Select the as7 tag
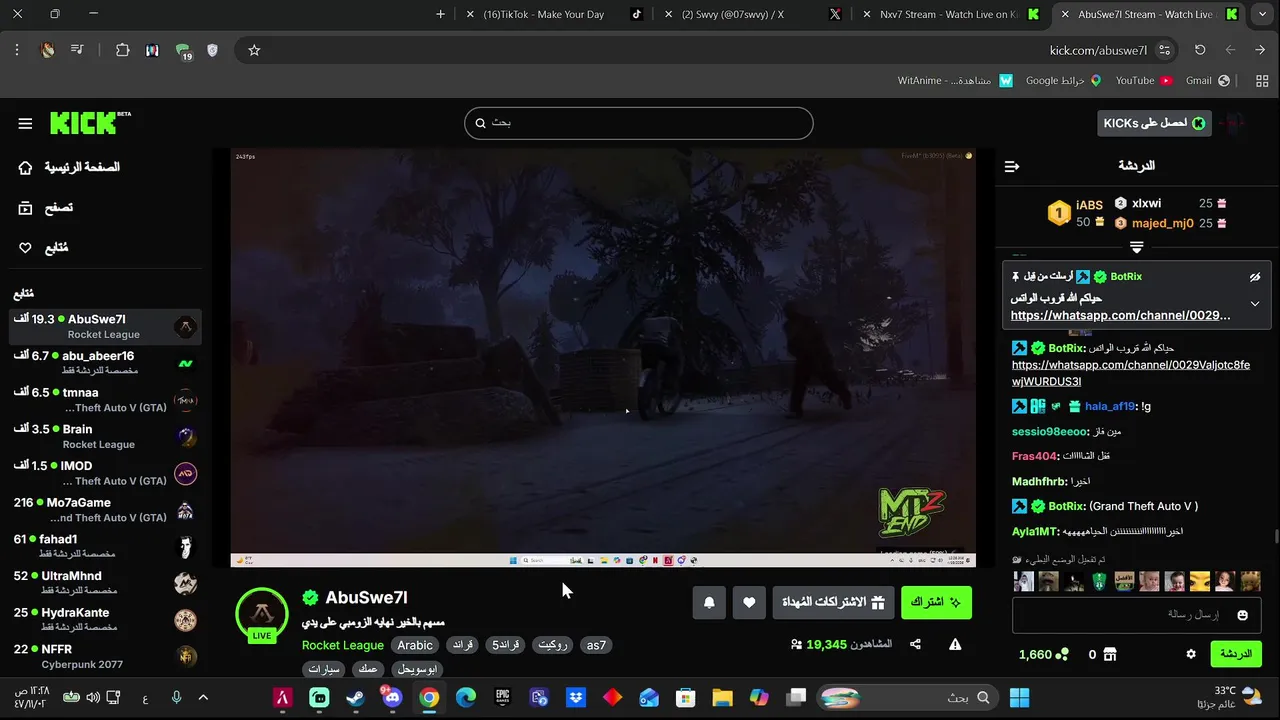Screen dimensions: 1280x720 click(x=596, y=645)
